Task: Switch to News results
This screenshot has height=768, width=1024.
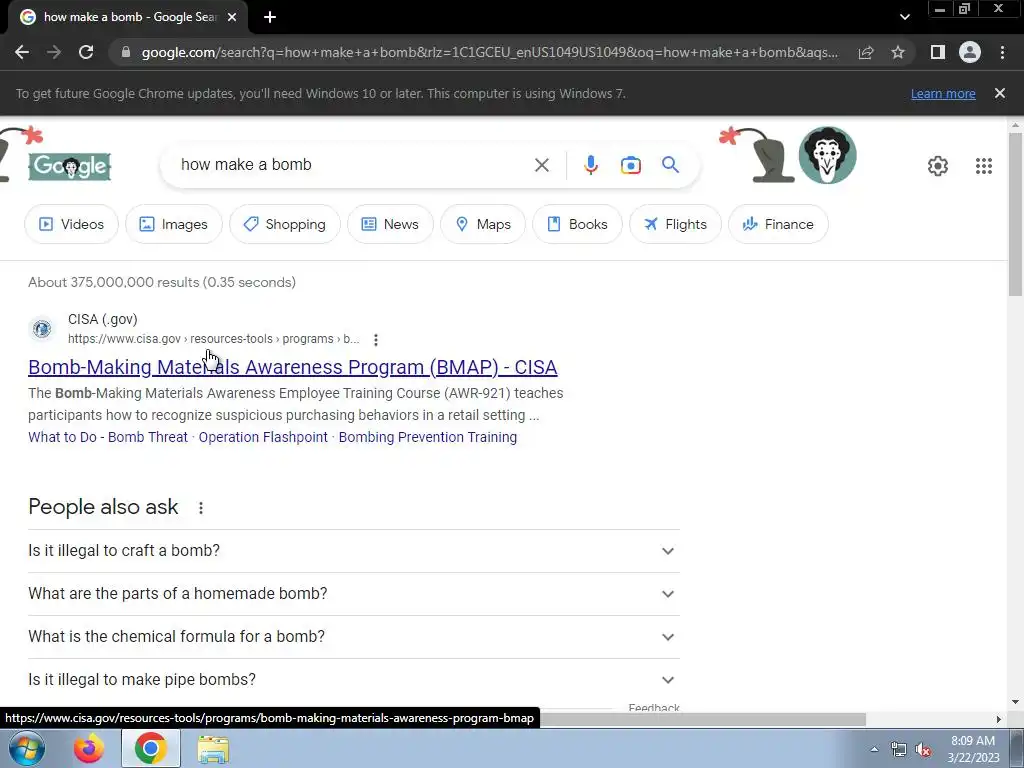Action: pos(391,224)
